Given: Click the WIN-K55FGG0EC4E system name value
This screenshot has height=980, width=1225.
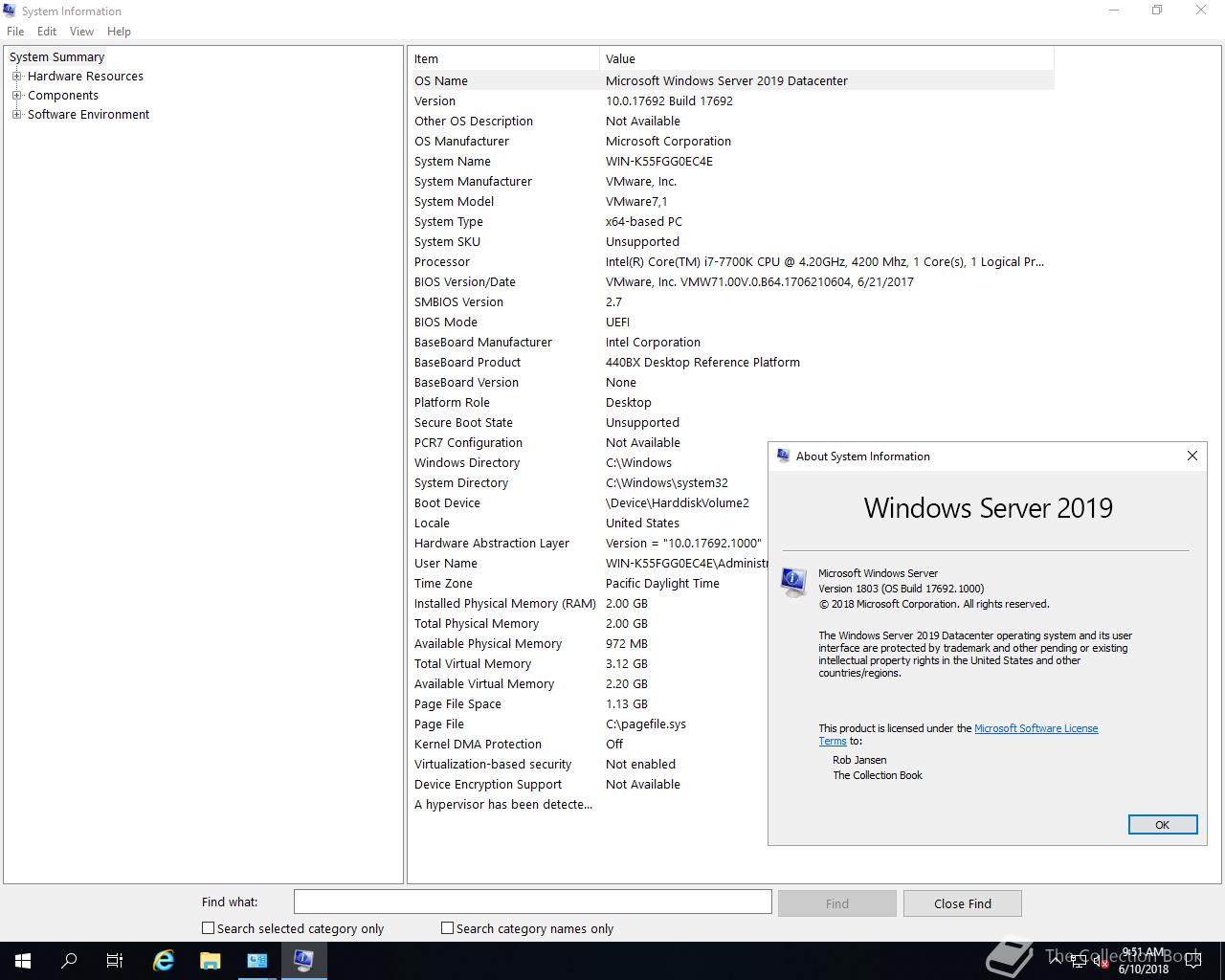Looking at the screenshot, I should (x=659, y=161).
